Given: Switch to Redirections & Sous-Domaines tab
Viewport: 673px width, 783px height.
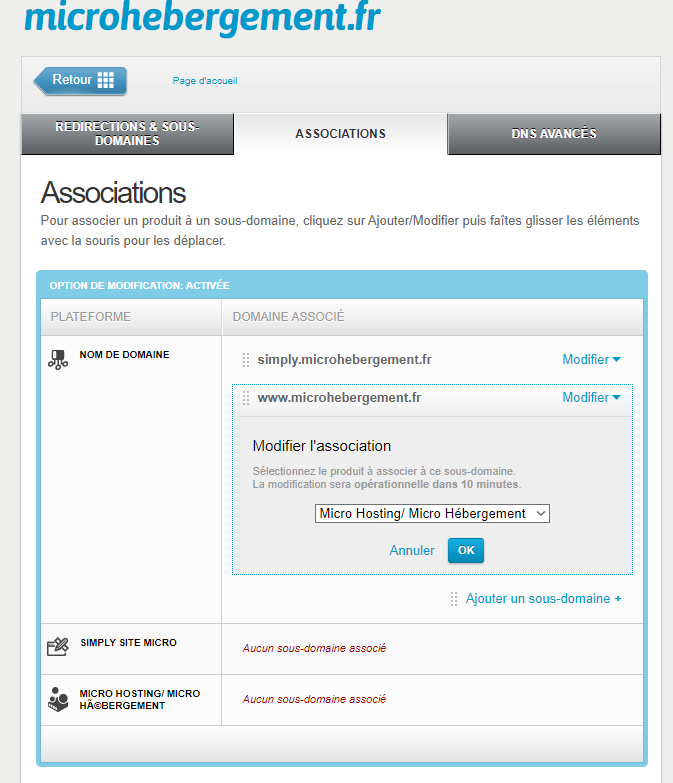Looking at the screenshot, I should coord(127,134).
